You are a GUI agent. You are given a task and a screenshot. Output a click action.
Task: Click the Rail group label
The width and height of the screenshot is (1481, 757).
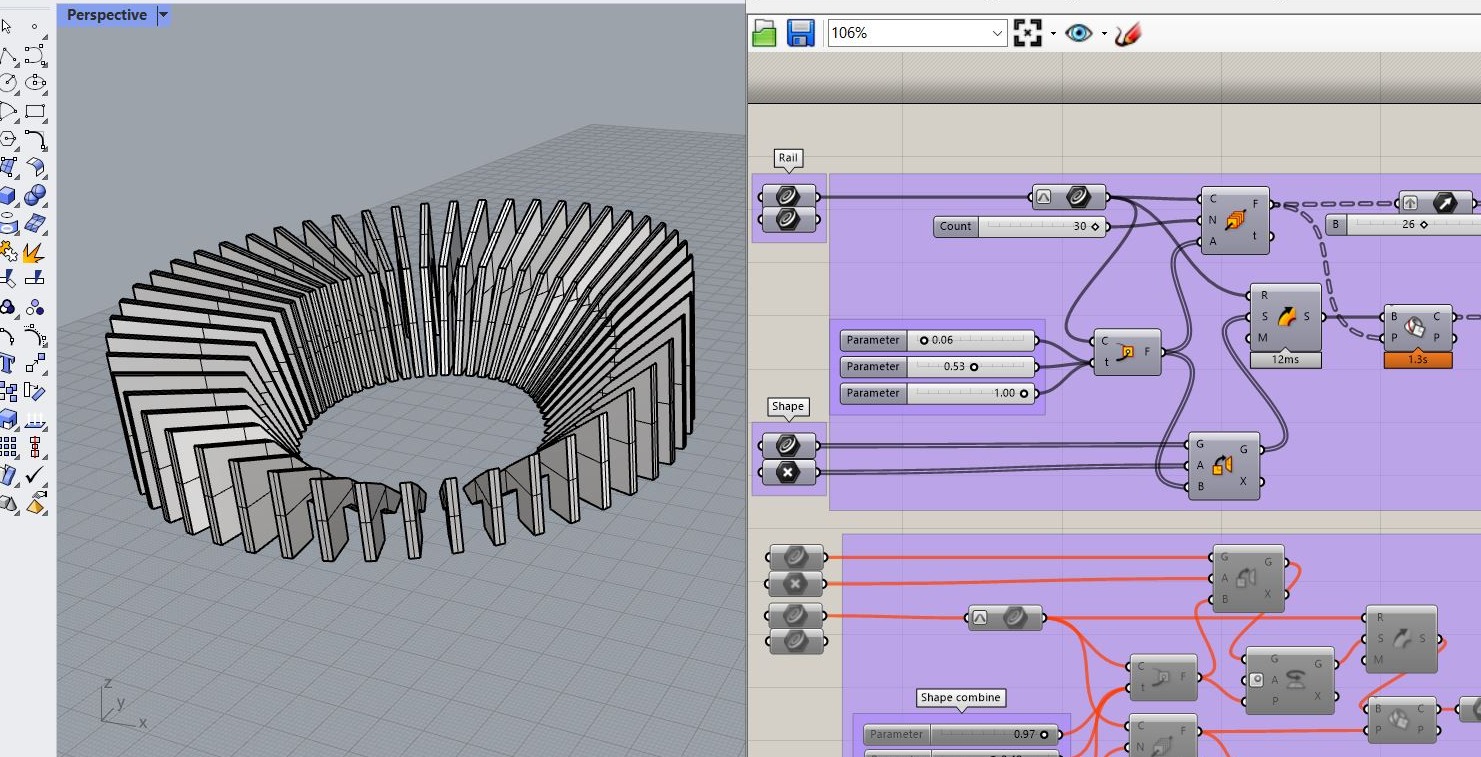tap(788, 158)
